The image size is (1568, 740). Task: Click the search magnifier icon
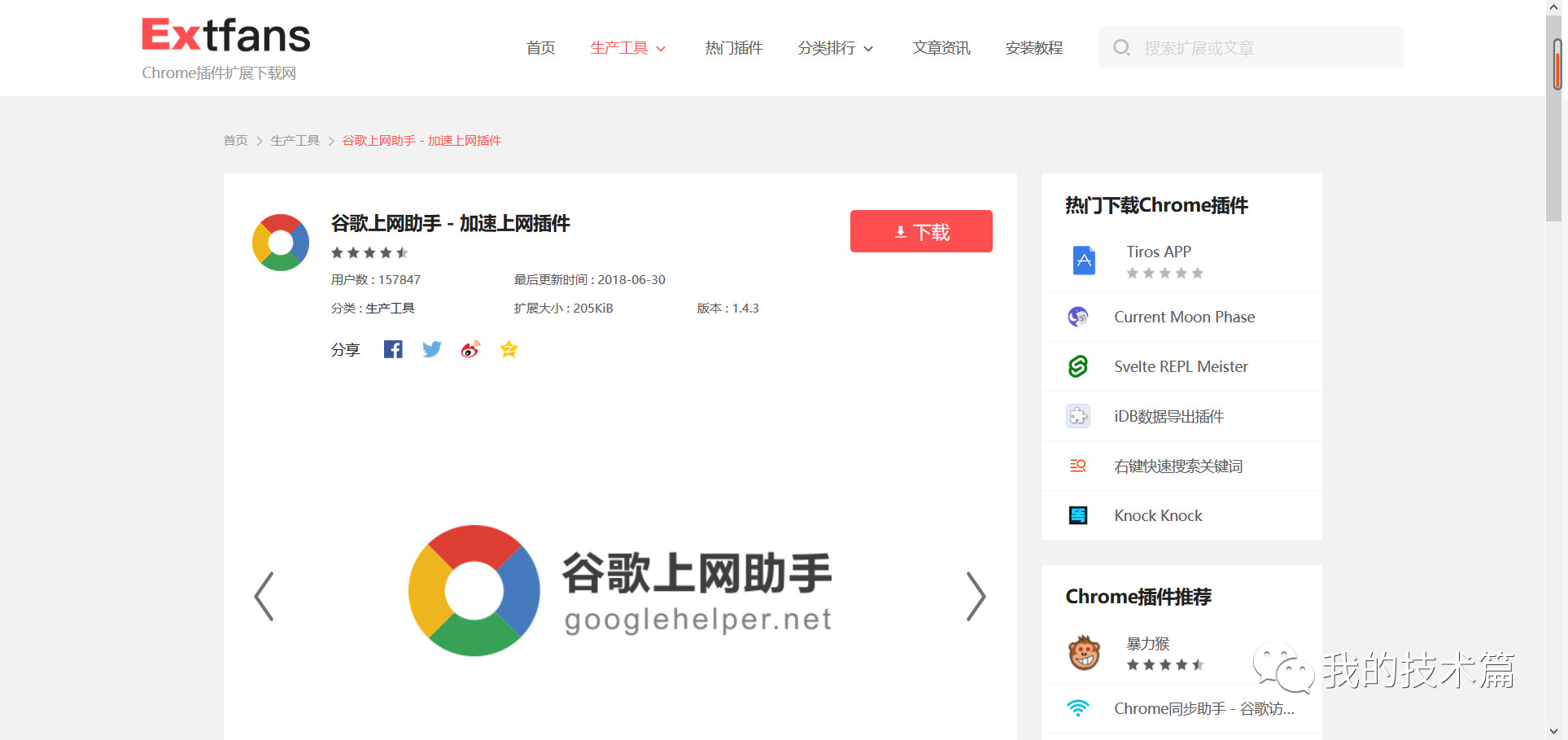point(1121,47)
